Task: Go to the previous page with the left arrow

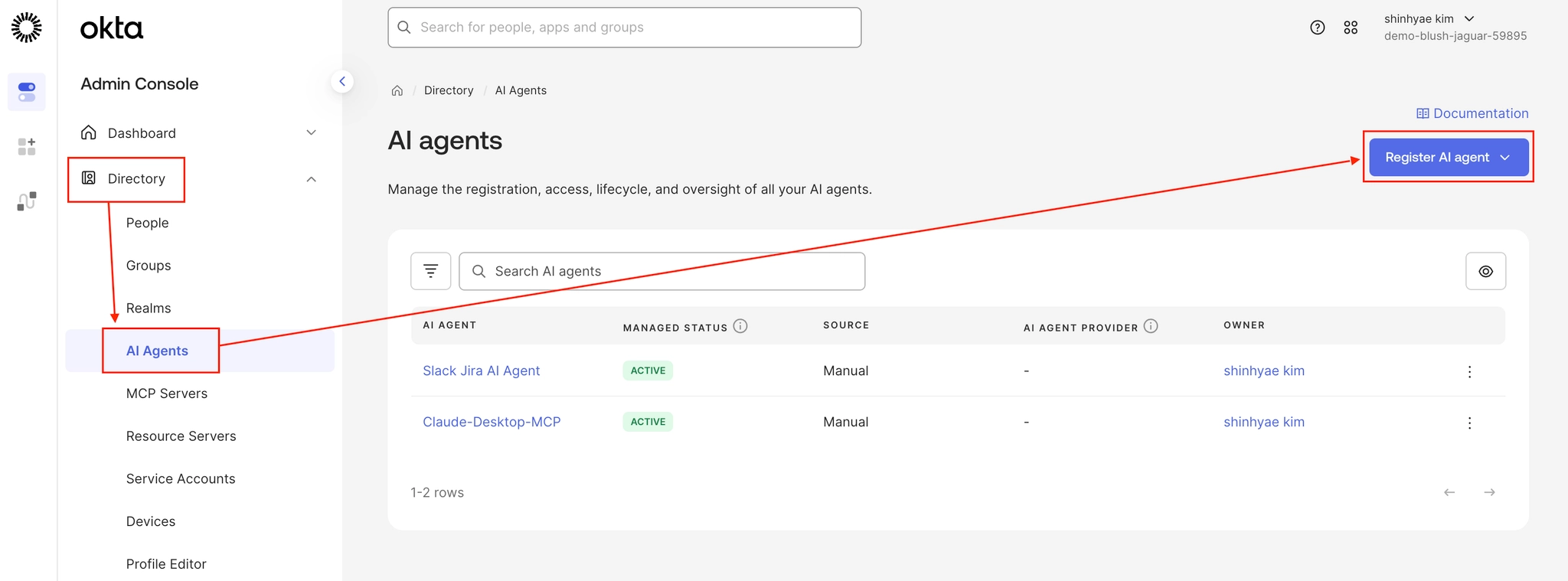Action: click(x=1449, y=492)
